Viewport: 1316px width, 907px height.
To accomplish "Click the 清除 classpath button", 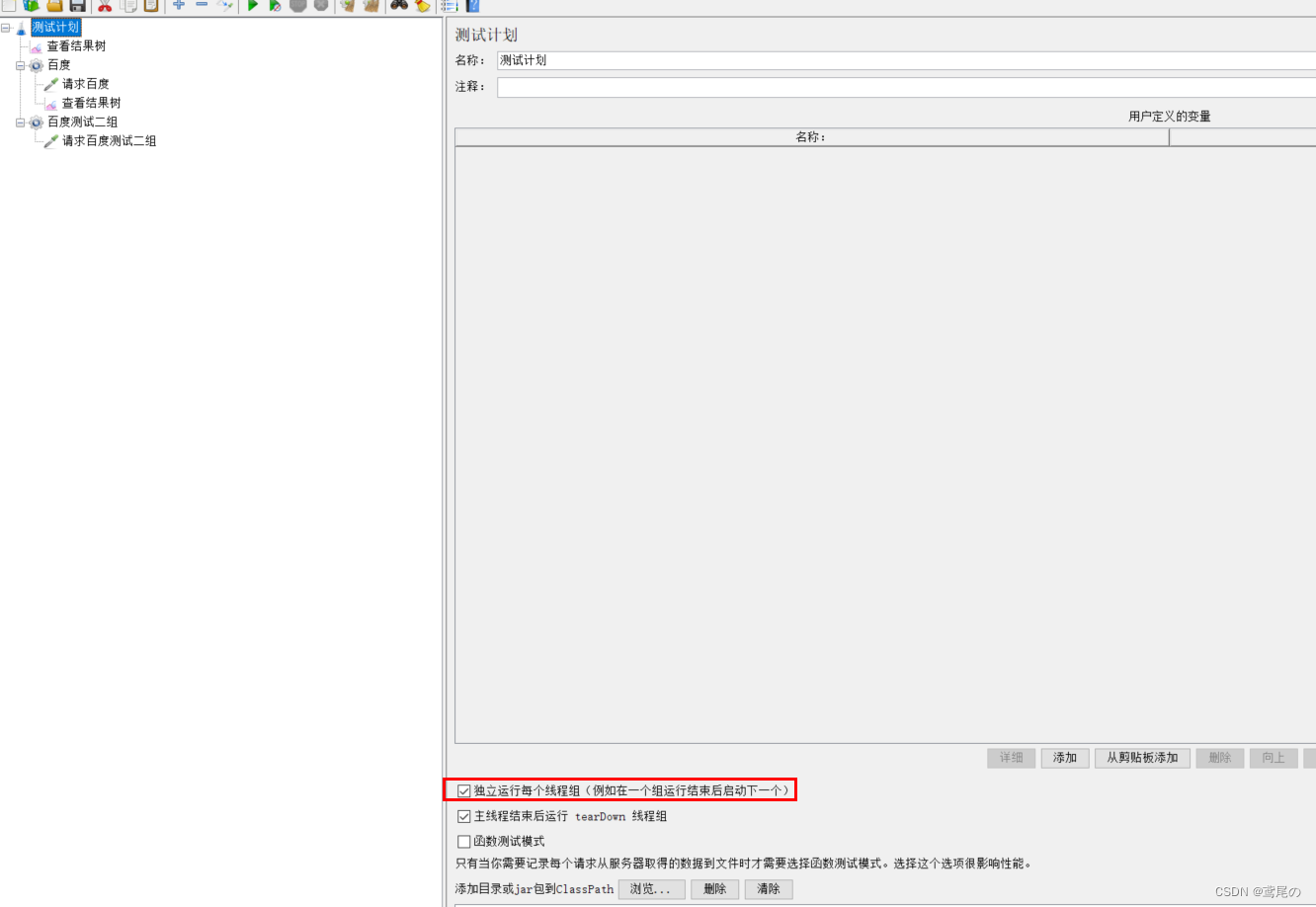I will (x=769, y=889).
